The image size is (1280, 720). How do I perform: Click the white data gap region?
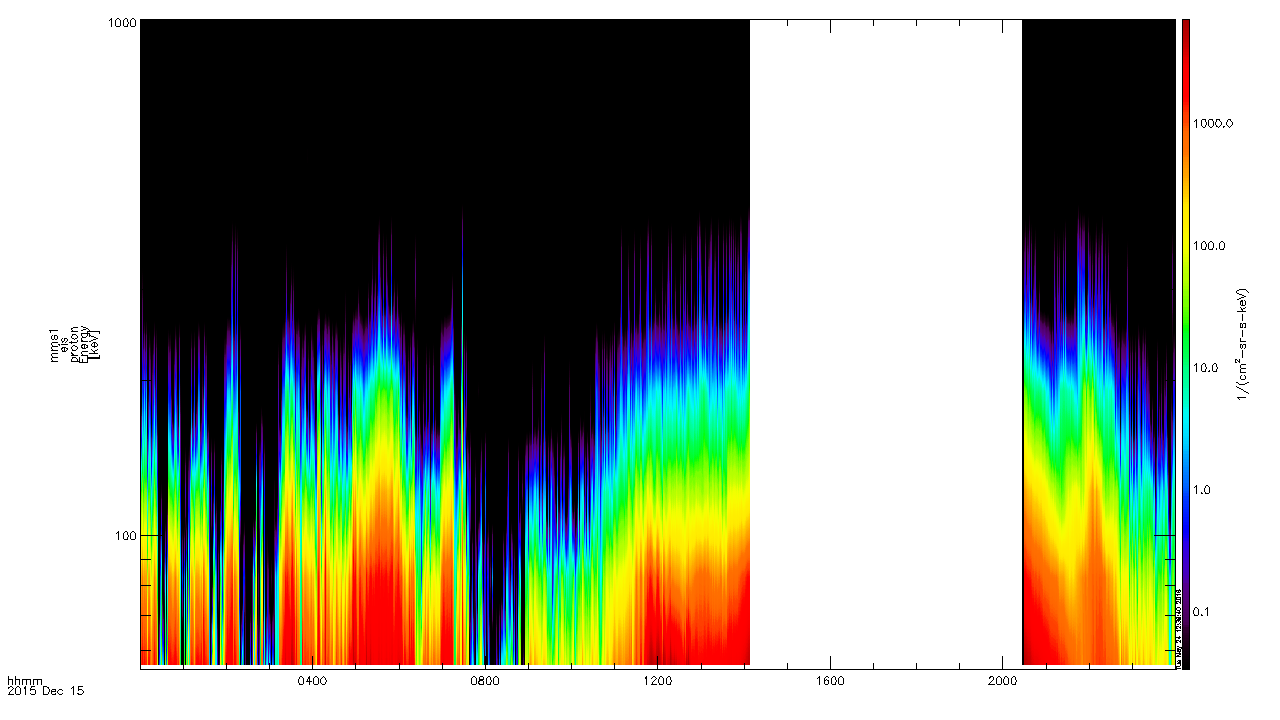(x=885, y=340)
